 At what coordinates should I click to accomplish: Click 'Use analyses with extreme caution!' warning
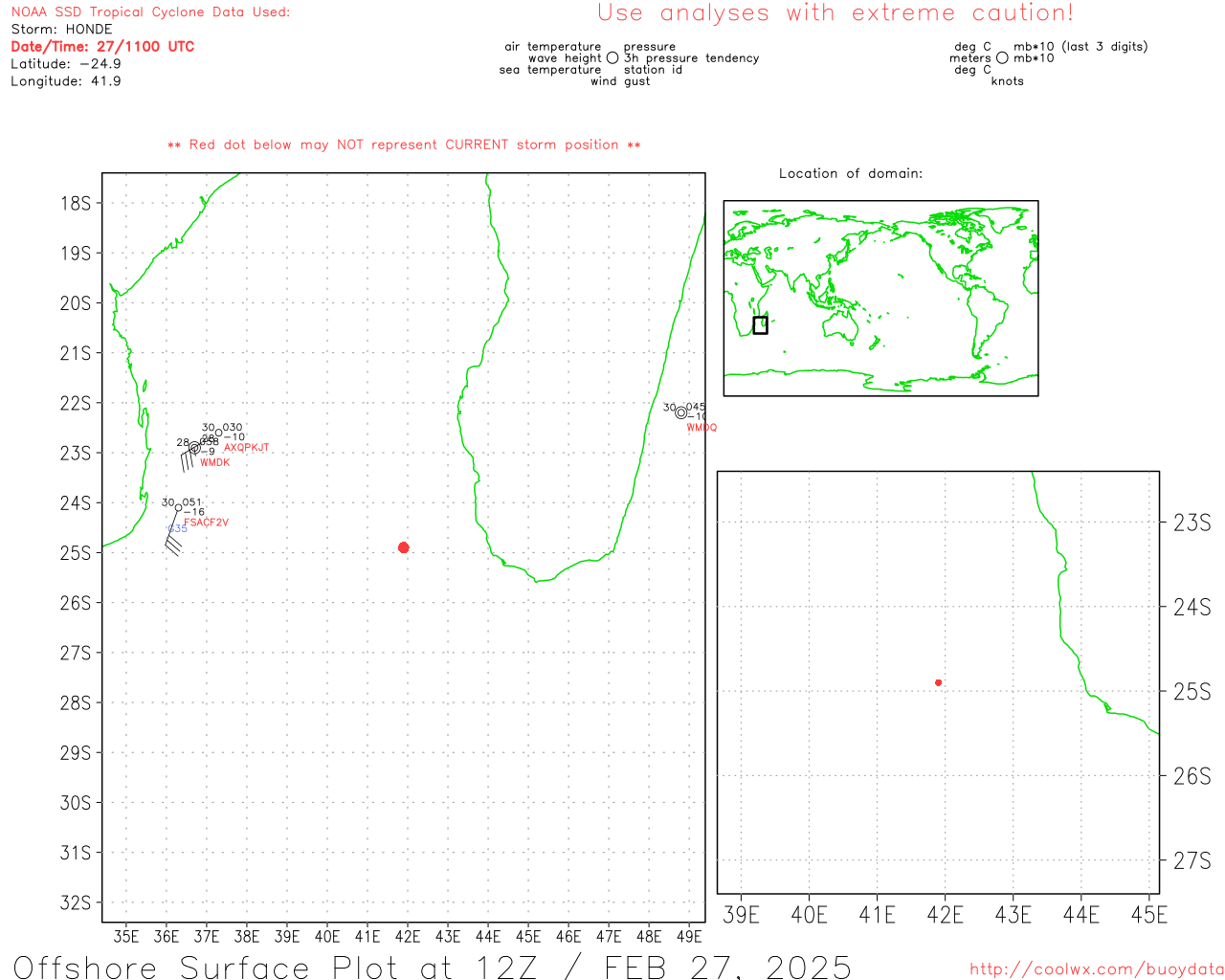(835, 13)
